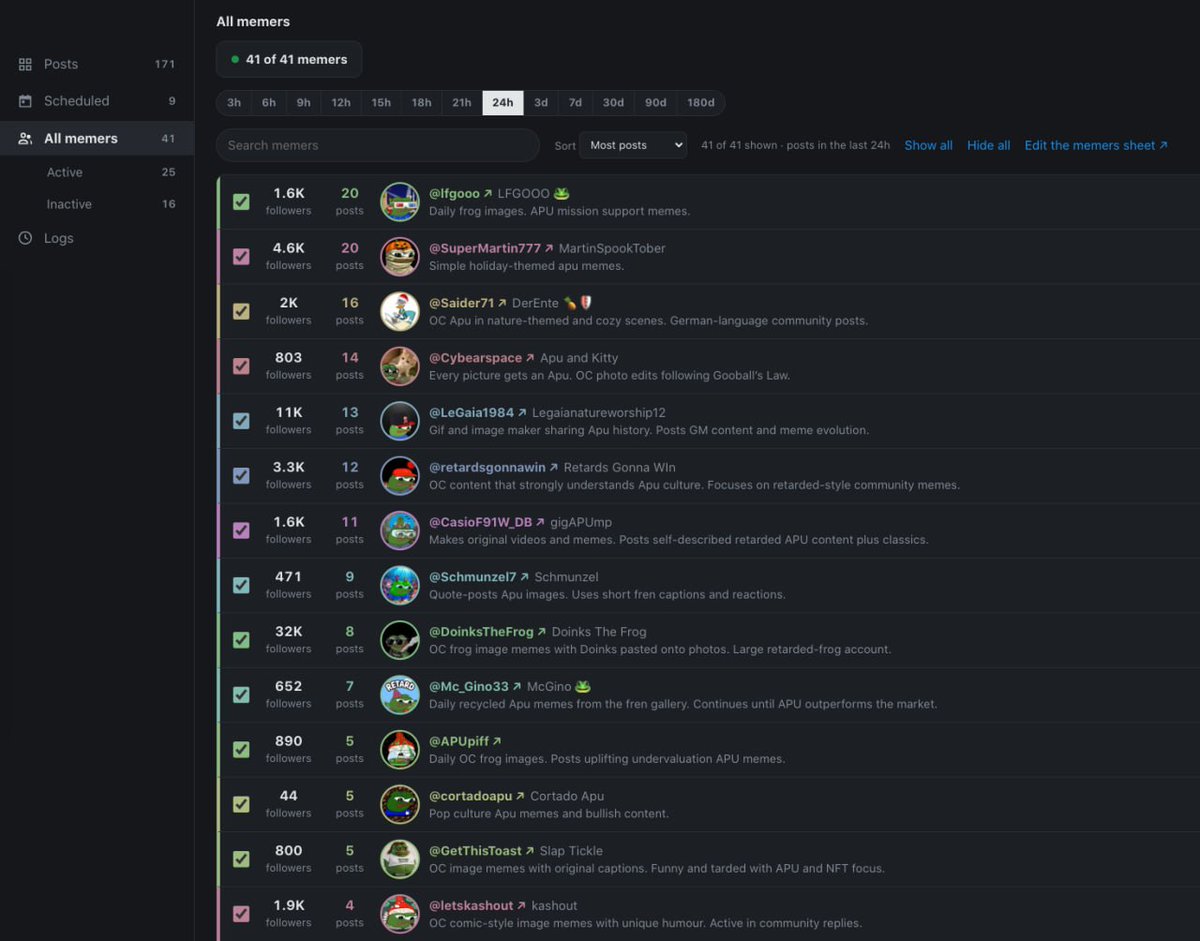Image resolution: width=1200 pixels, height=941 pixels.
Task: Click the Hide all link
Action: click(x=988, y=145)
